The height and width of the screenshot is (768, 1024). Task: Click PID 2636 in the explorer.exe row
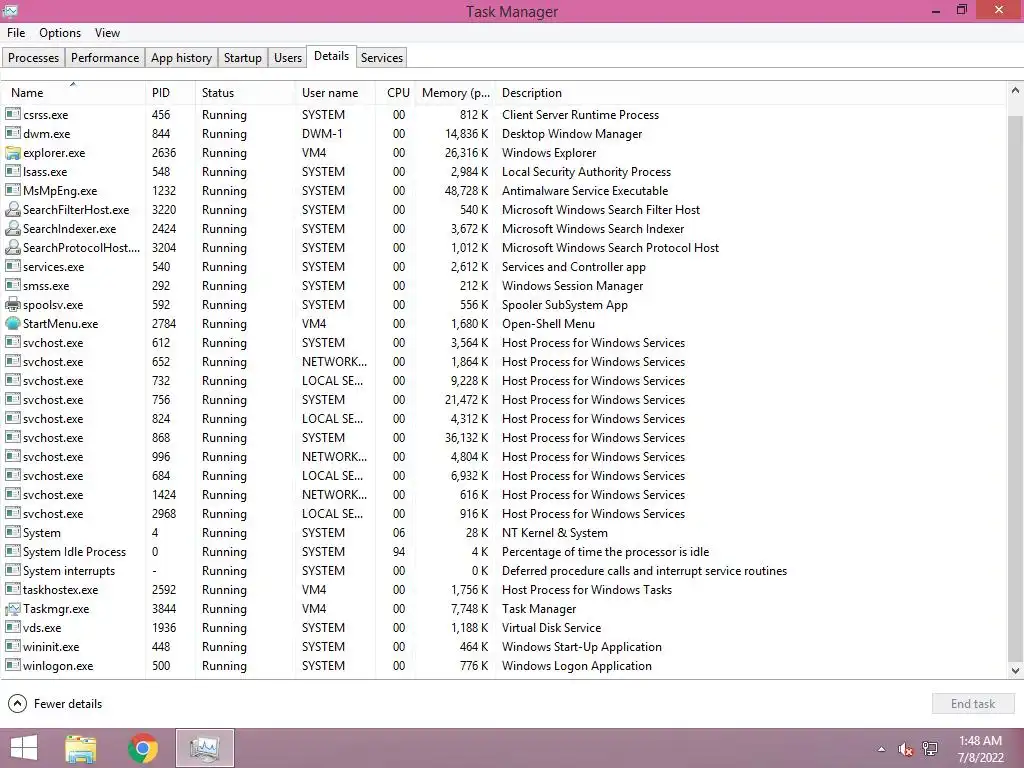pyautogui.click(x=164, y=153)
